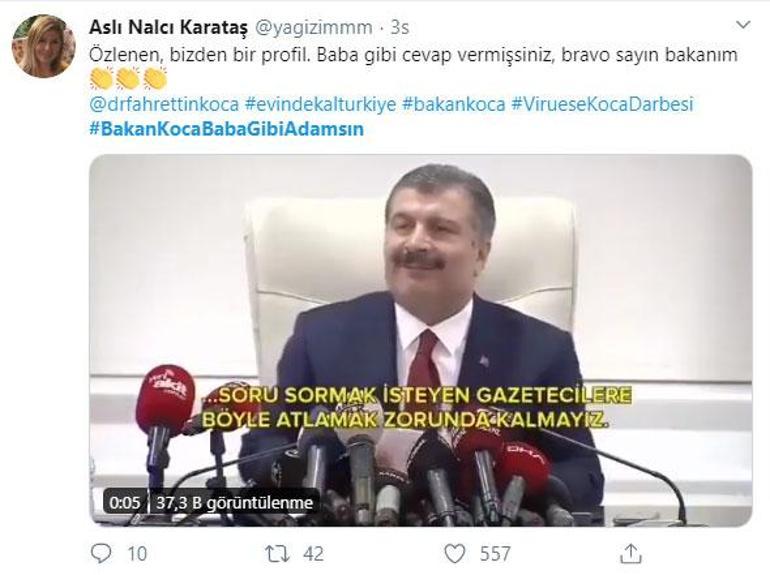The image size is (770, 575).
Task: Click the display name Aslı Nalcı Karataş
Action: [x=168, y=27]
